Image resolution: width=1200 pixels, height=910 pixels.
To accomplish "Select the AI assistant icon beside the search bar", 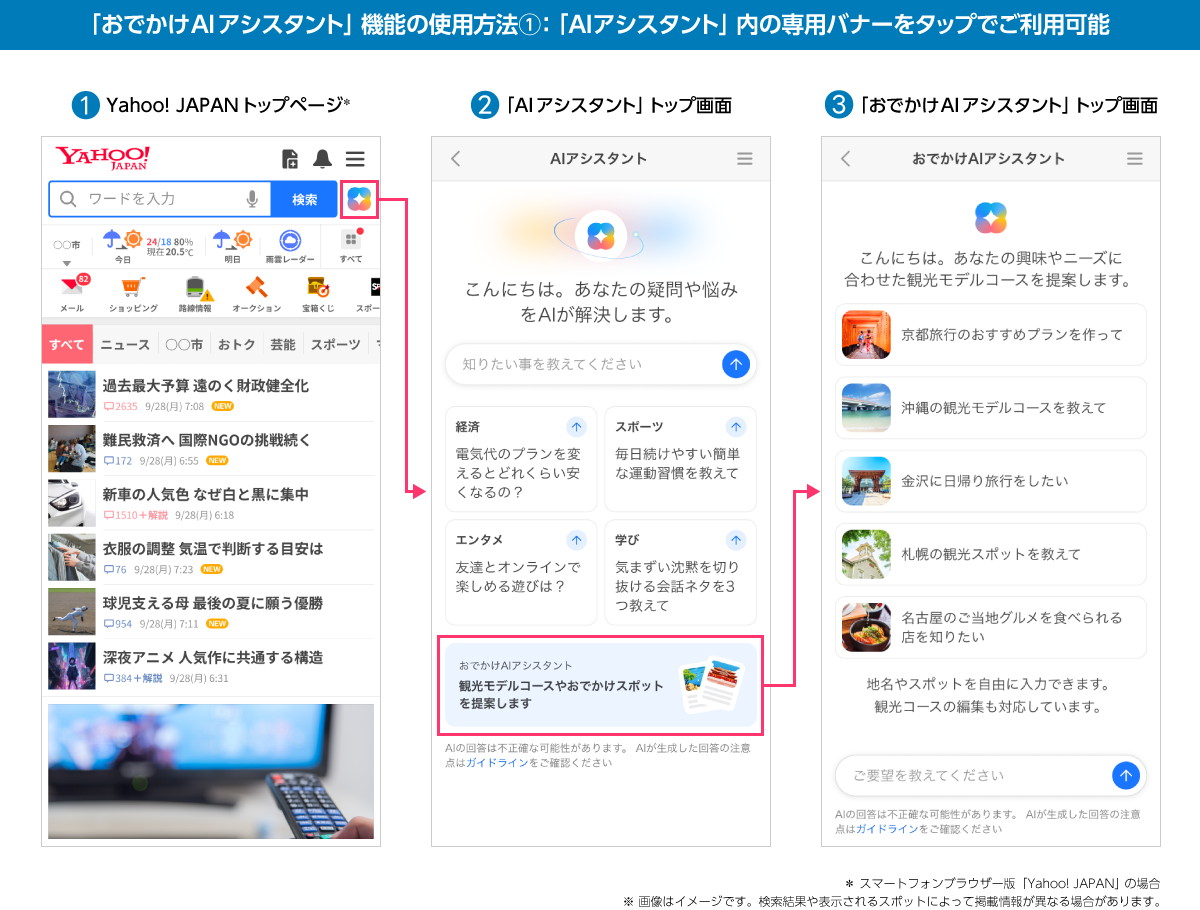I will [358, 199].
